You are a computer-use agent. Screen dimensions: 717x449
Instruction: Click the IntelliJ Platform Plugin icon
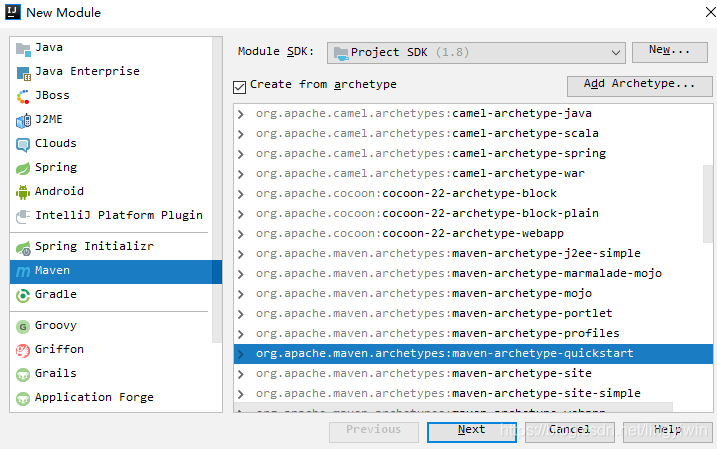coord(23,217)
